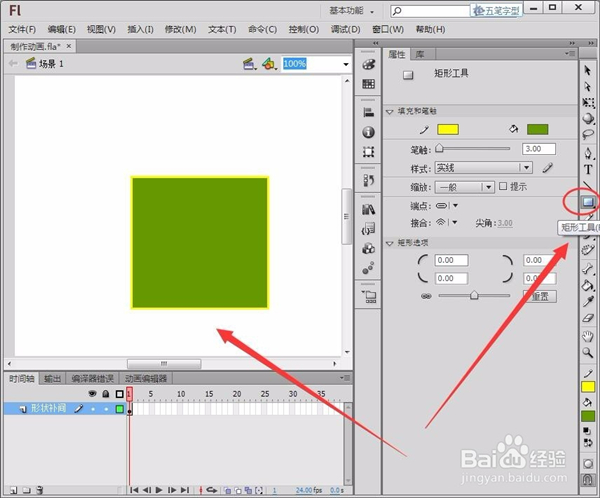Click Edit Symbols icon above stage
Image resolution: width=600 pixels, height=498 pixels.
click(x=269, y=64)
